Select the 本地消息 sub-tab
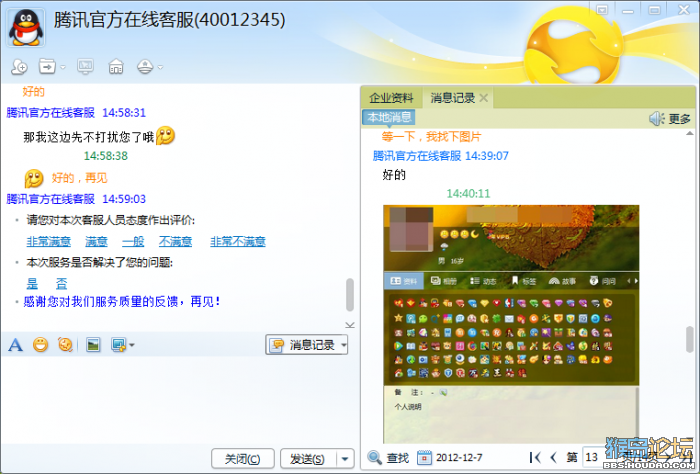Viewport: 700px width, 474px height. click(389, 117)
